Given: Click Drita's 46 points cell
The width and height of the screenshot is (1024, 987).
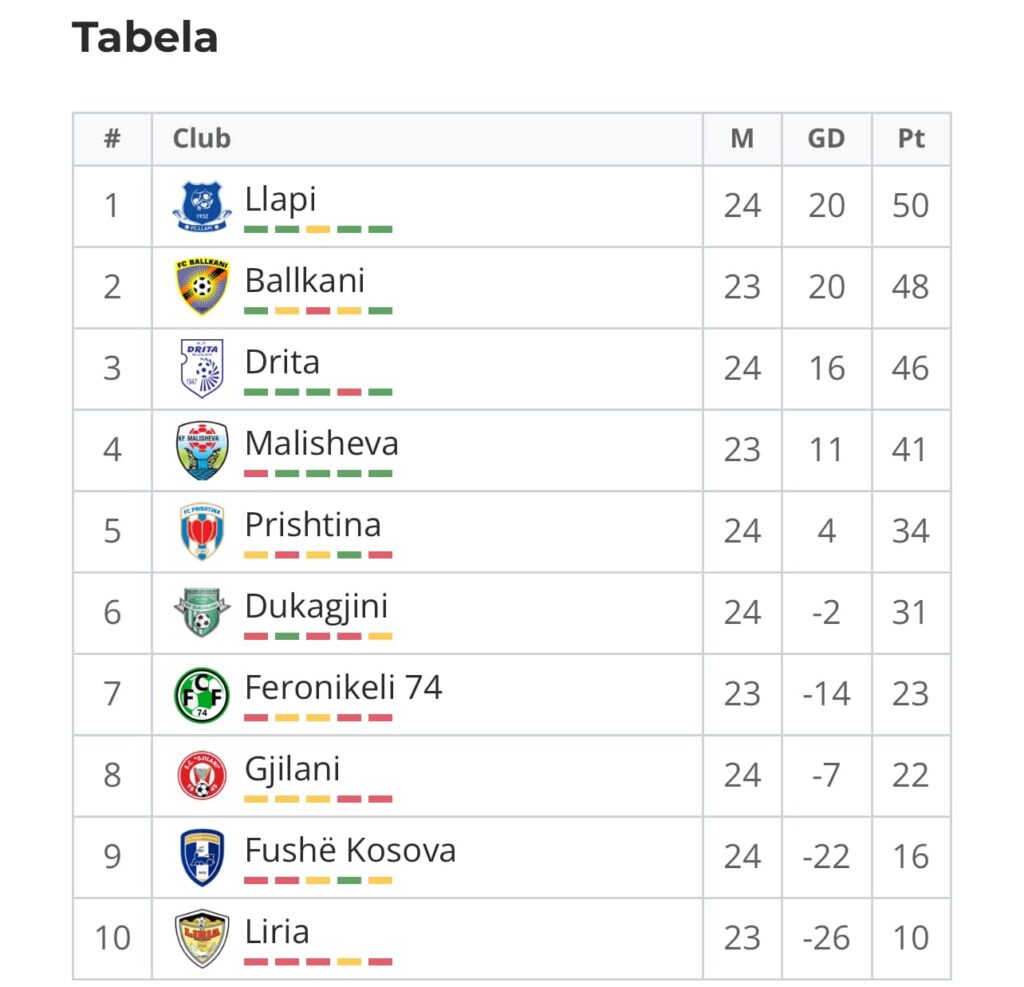Looking at the screenshot, I should point(911,368).
